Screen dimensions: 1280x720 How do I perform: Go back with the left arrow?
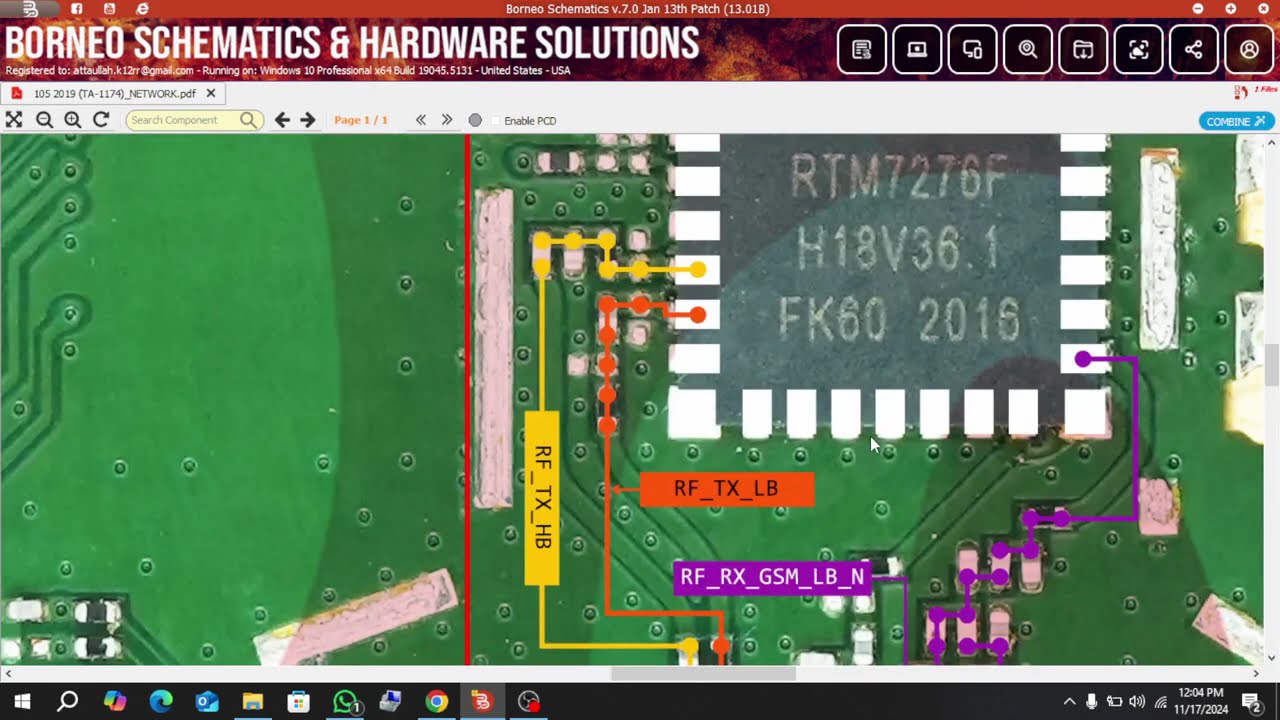click(x=282, y=120)
